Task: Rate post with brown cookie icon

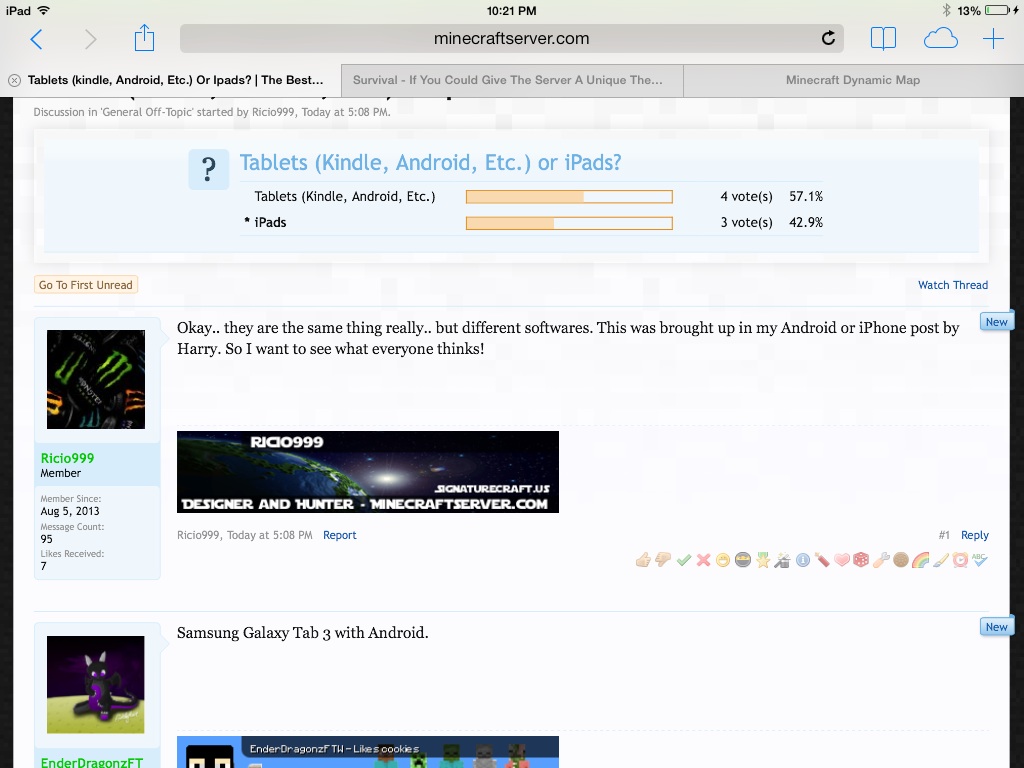Action: (901, 560)
